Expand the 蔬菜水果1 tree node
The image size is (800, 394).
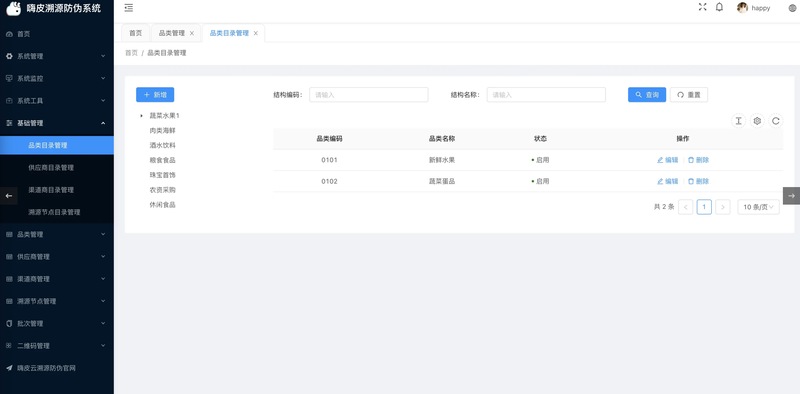[x=141, y=116]
